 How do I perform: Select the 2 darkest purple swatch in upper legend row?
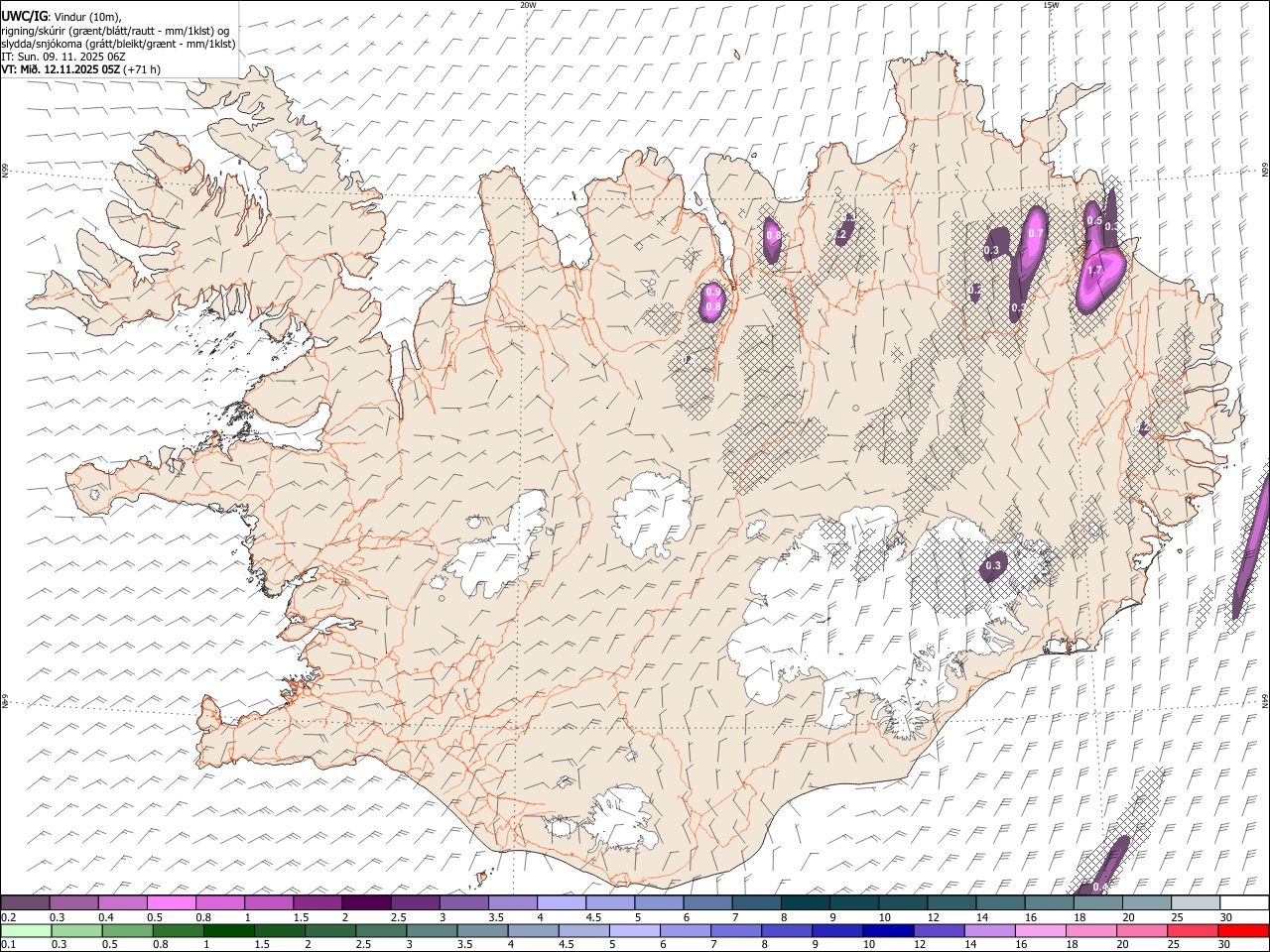365,903
